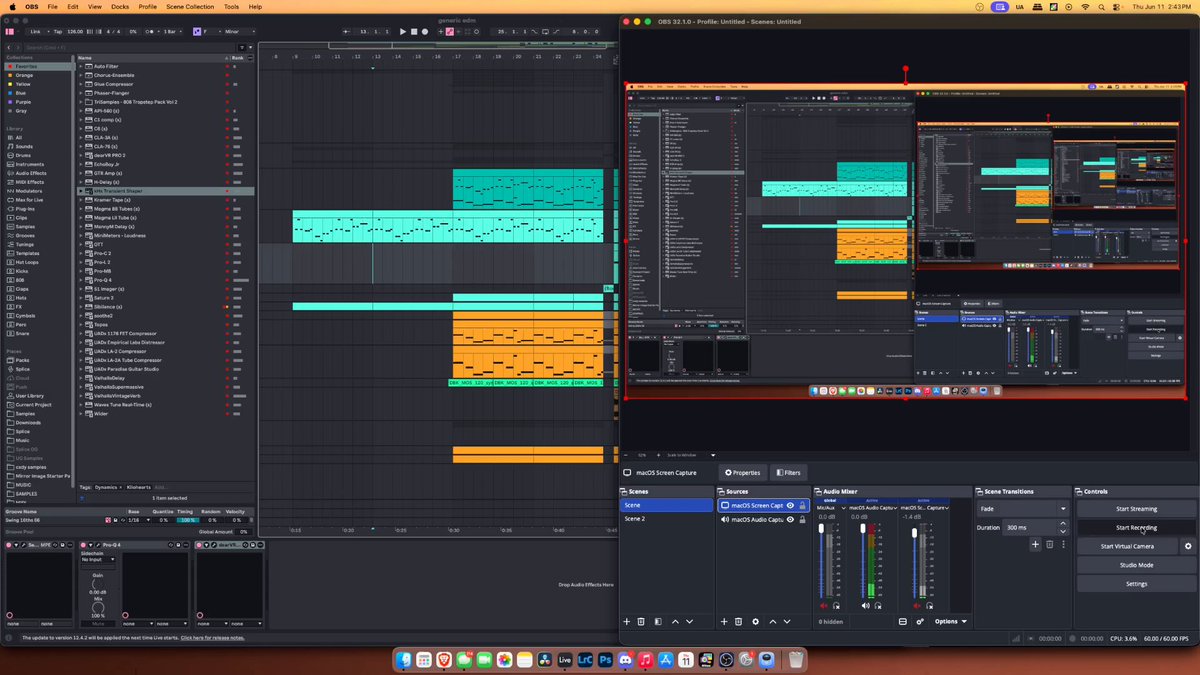Image resolution: width=1200 pixels, height=675 pixels.
Task: Open the Minor scale dropdown in Ableton
Action: 238,32
